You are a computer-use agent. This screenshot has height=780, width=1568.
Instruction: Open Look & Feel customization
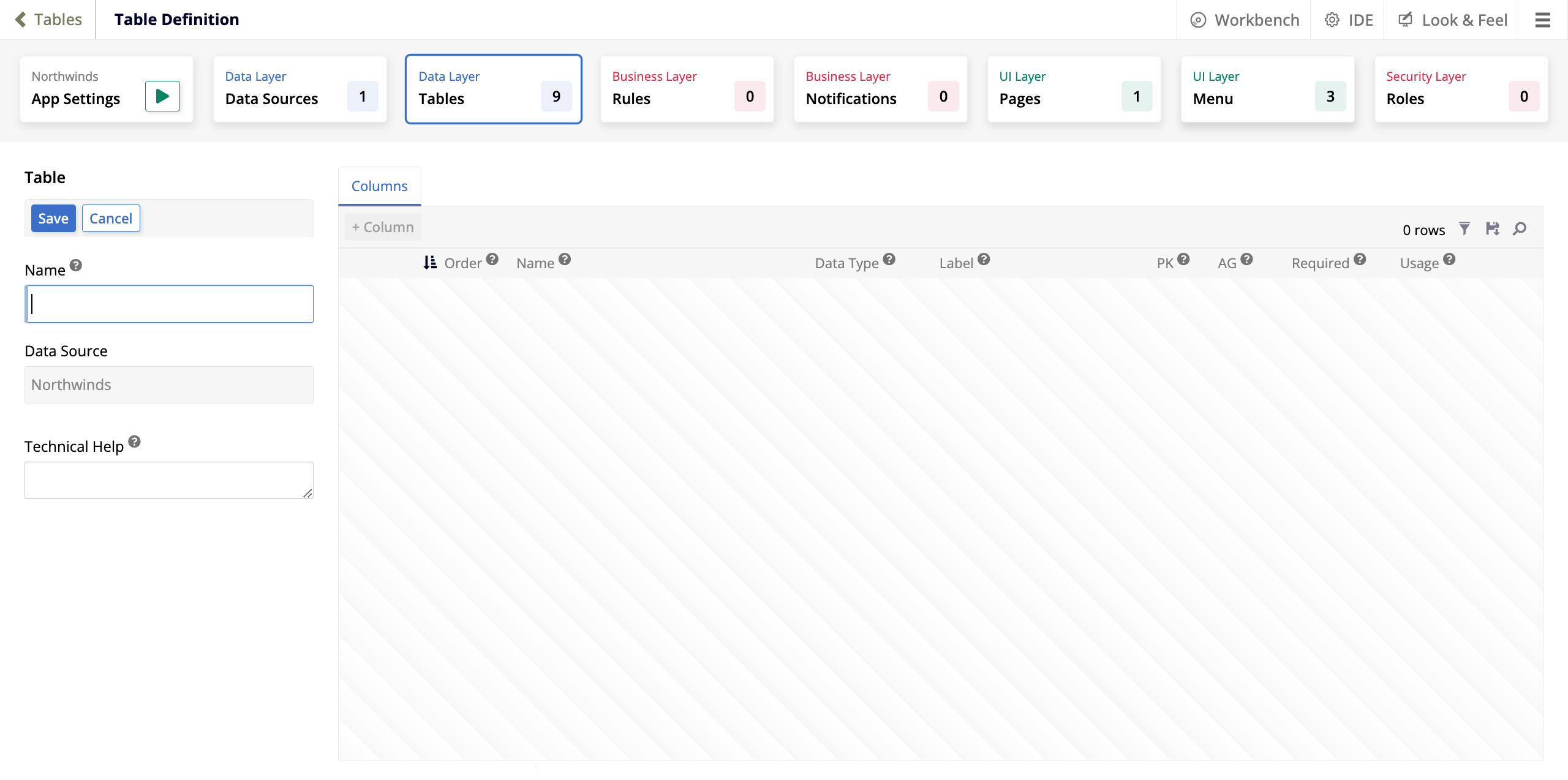[1452, 20]
